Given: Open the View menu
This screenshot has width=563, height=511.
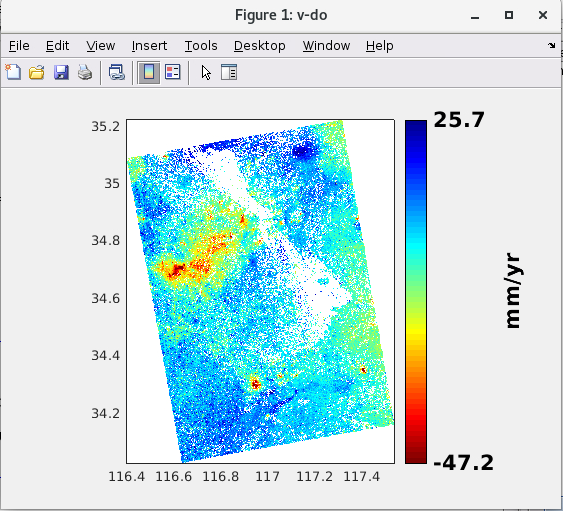Looking at the screenshot, I should pyautogui.click(x=101, y=46).
